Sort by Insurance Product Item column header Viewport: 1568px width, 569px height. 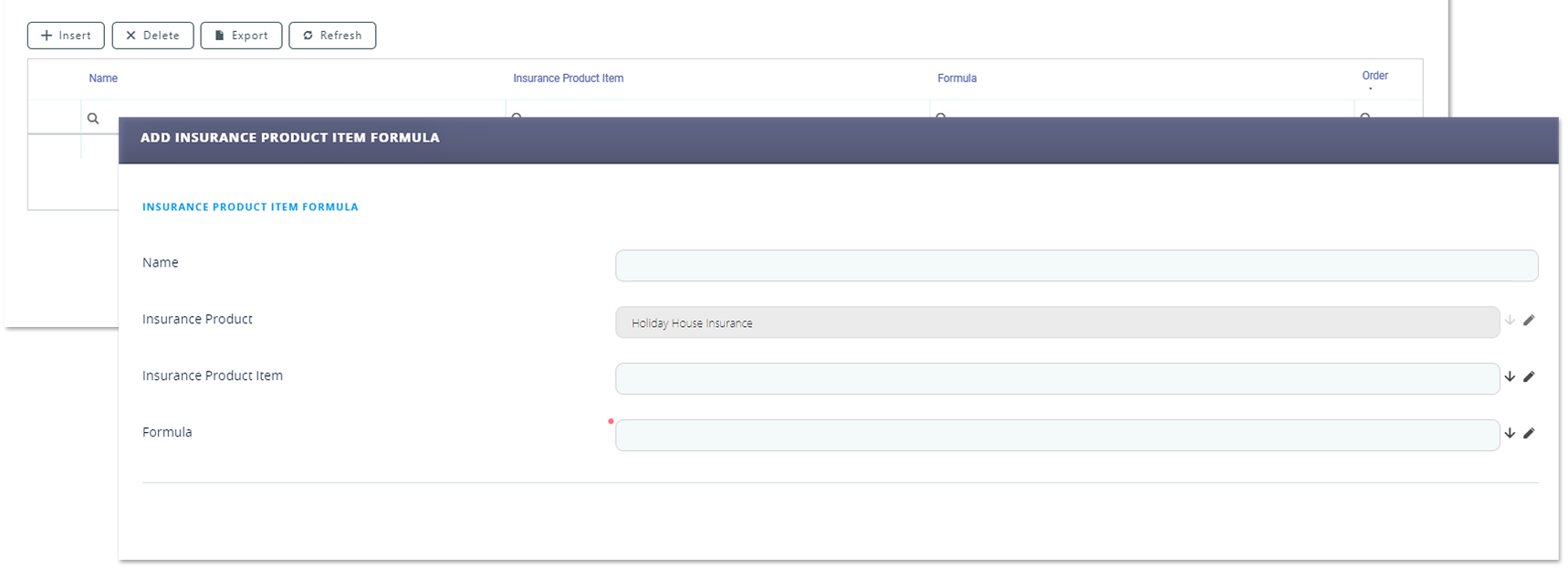pos(568,79)
